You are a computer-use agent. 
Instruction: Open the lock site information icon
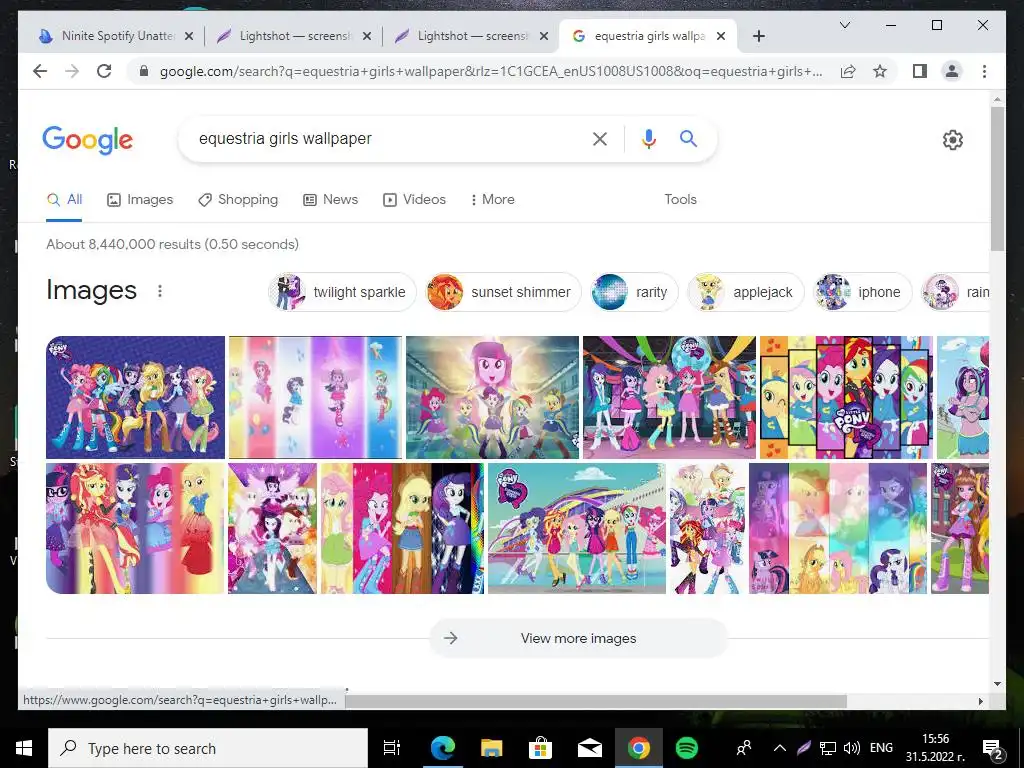pyautogui.click(x=144, y=71)
